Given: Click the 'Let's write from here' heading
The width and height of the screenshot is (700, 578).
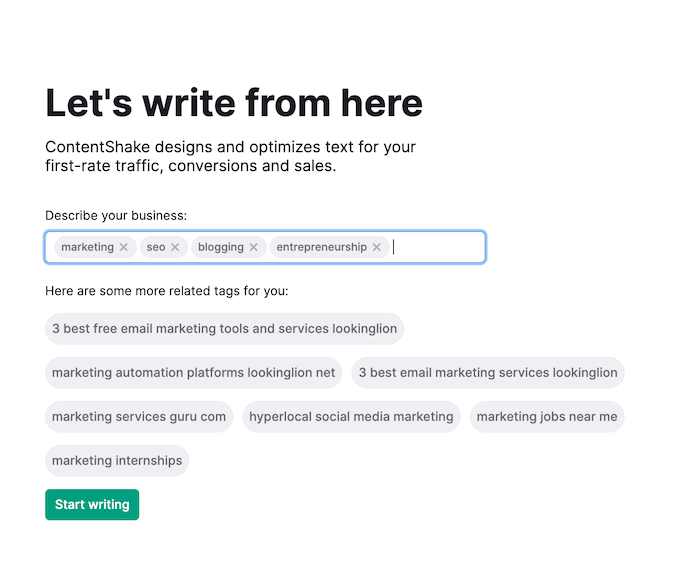Looking at the screenshot, I should [x=234, y=103].
